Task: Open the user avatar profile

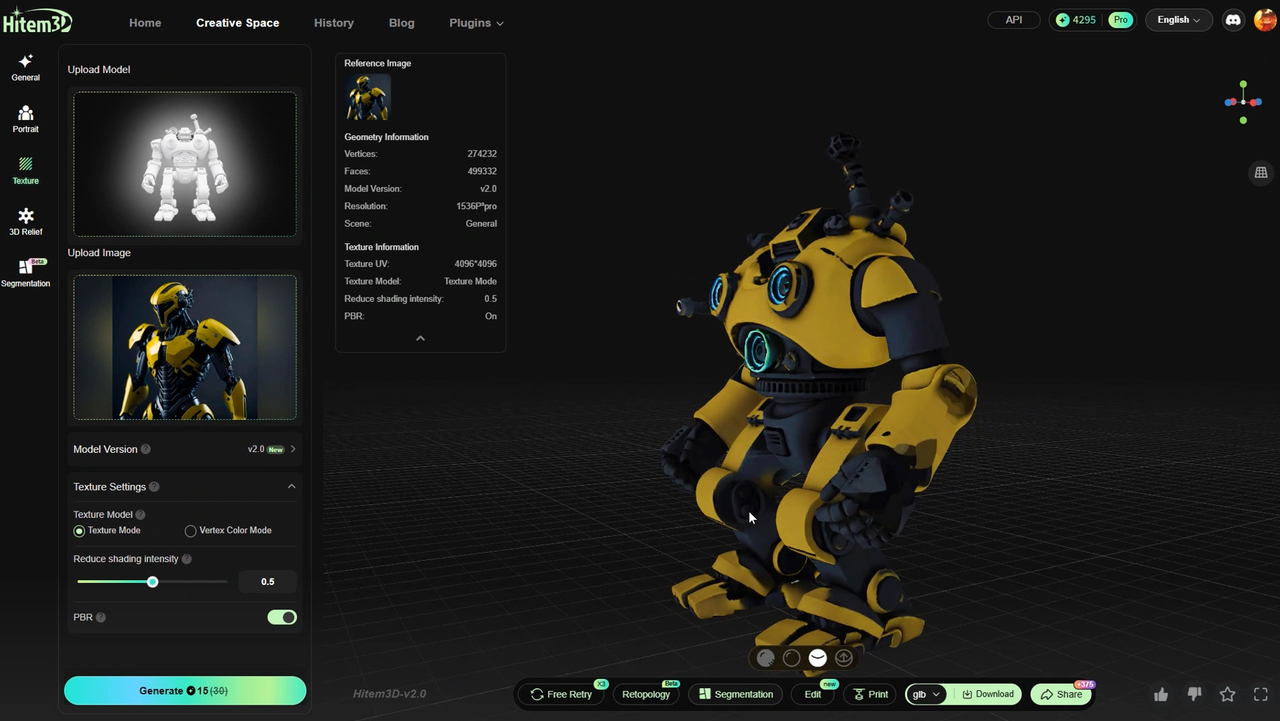Action: pos(1264,20)
